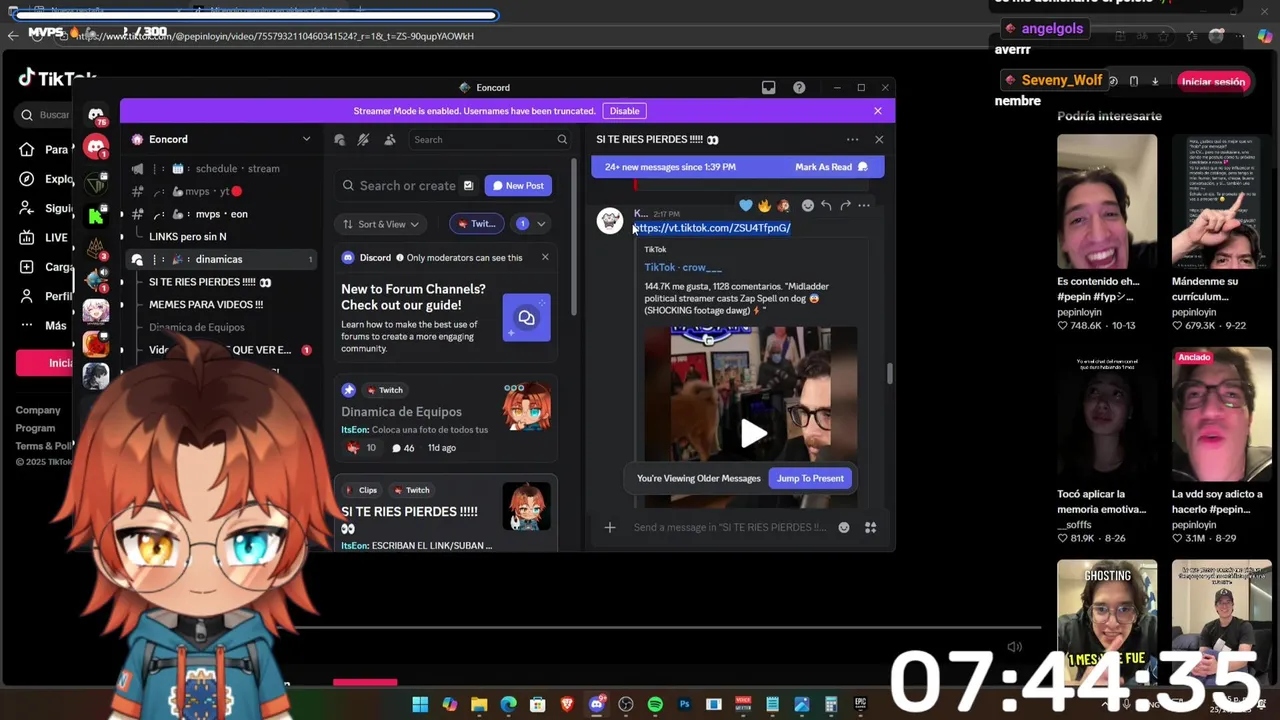Show member list icon in header

[390, 139]
